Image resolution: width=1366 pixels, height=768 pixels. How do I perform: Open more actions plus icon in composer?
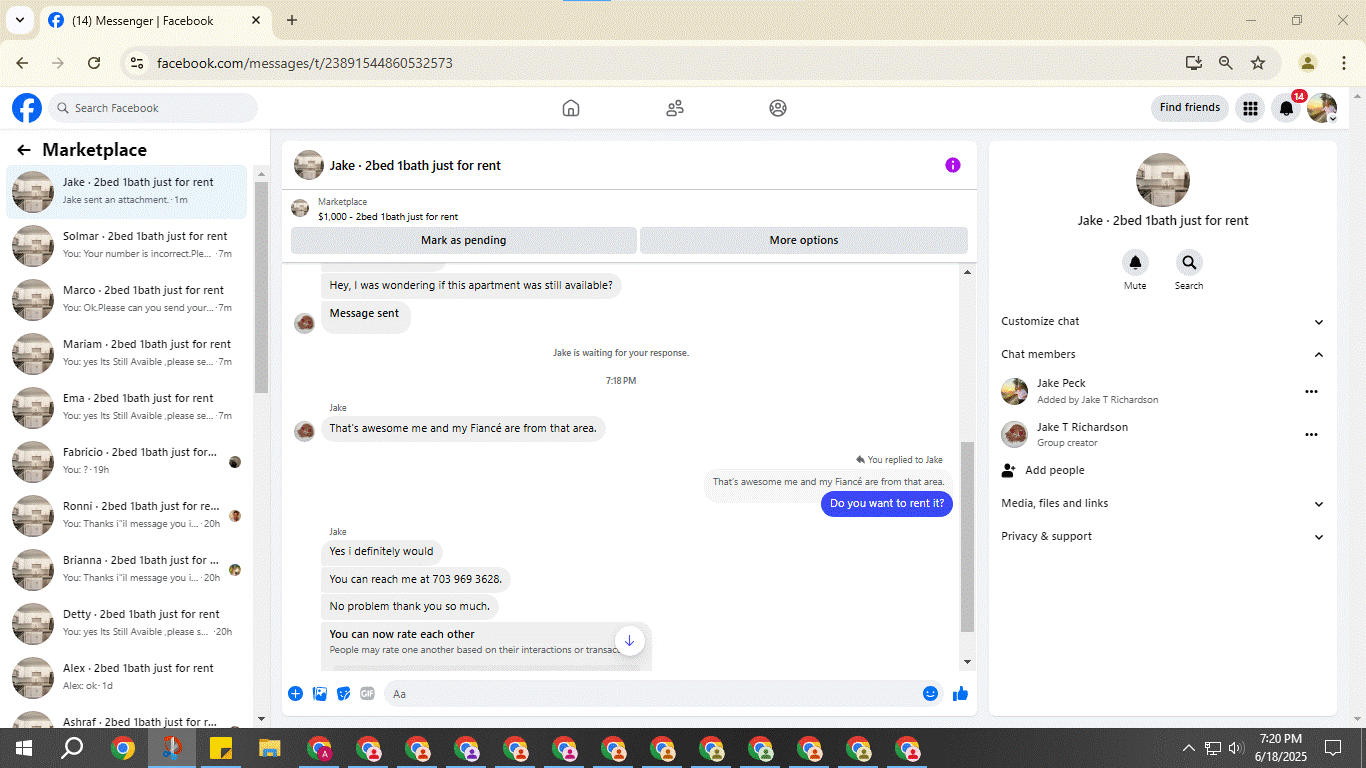(x=295, y=693)
